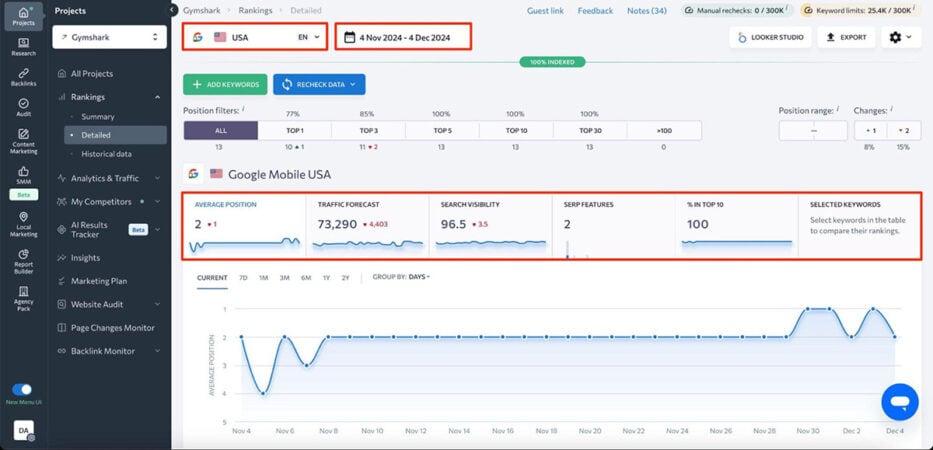Viewport: 933px width, 450px height.
Task: Click the info icon next to Position filters
Action: tap(244, 108)
